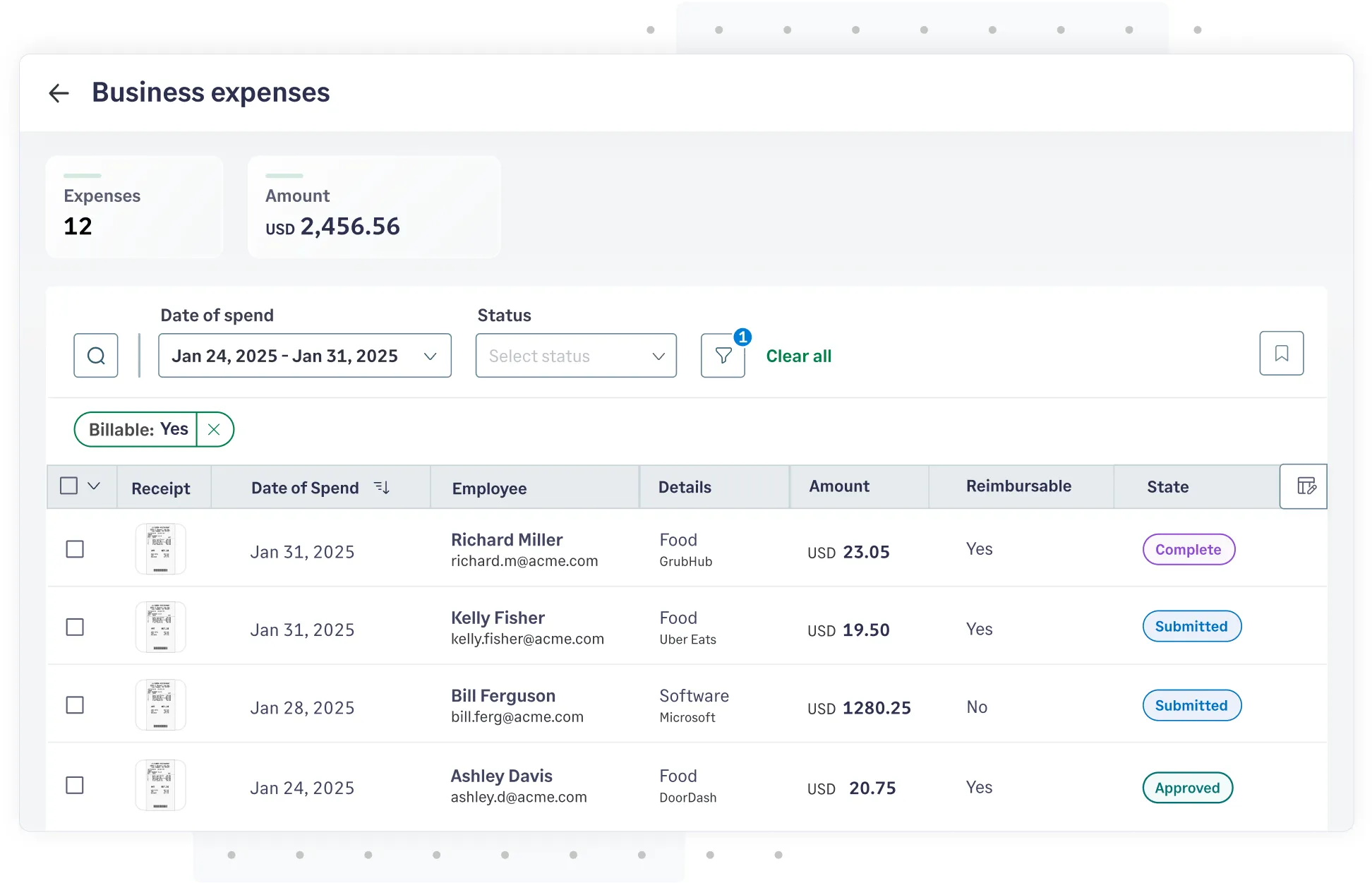The image size is (1372, 883).
Task: Remove the Billable Yes filter chip
Action: pyautogui.click(x=215, y=429)
